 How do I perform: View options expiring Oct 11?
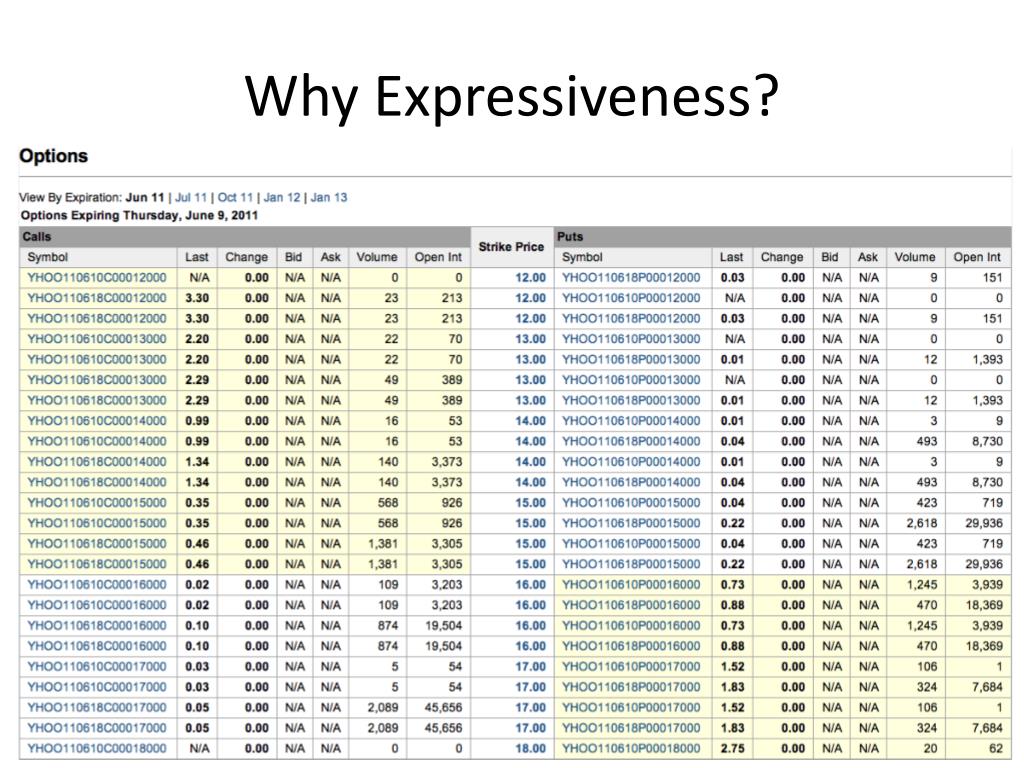pyautogui.click(x=235, y=197)
